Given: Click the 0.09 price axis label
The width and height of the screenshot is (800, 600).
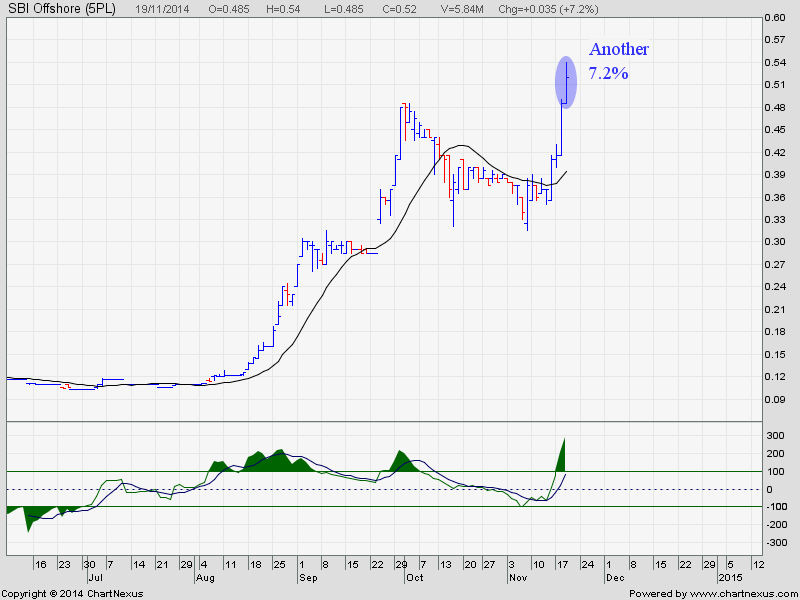Looking at the screenshot, I should click(774, 399).
